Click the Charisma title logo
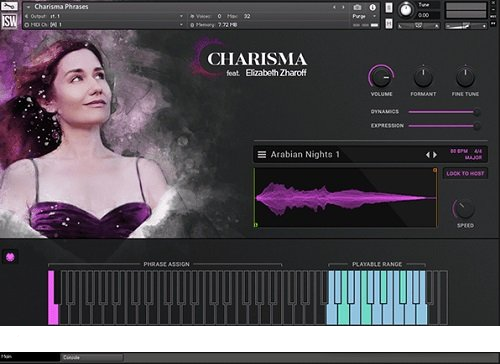Viewport: 500px width, 364px height. [x=257, y=59]
